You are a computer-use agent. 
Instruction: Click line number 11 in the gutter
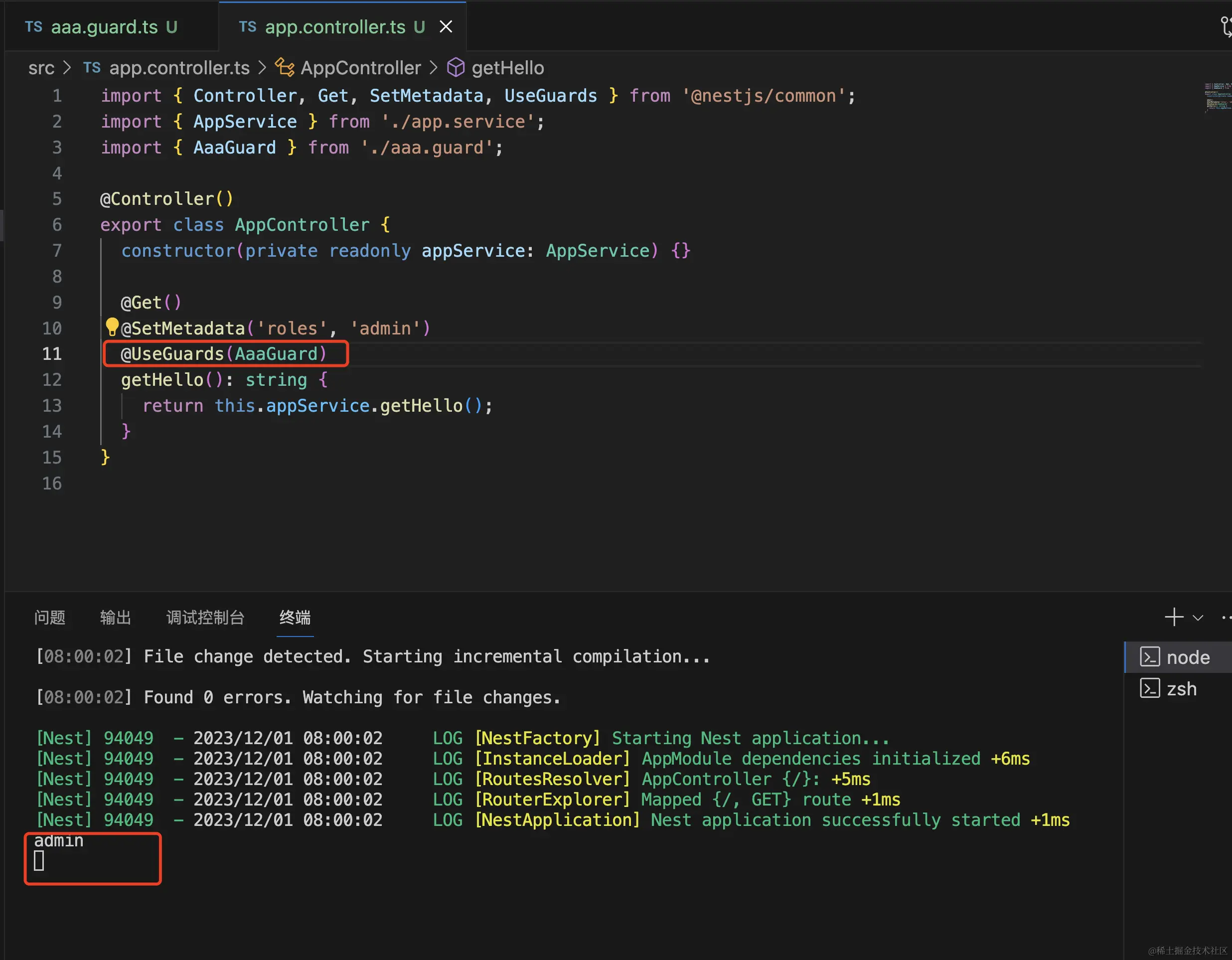52,354
